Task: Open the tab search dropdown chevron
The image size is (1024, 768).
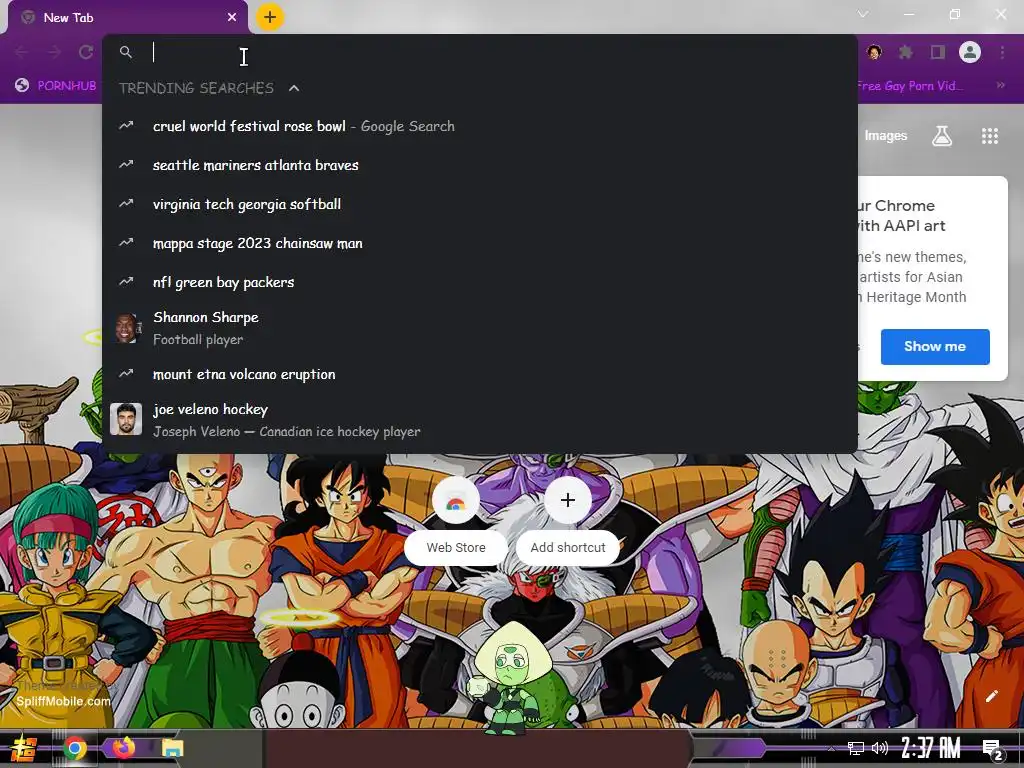Action: coord(863,14)
